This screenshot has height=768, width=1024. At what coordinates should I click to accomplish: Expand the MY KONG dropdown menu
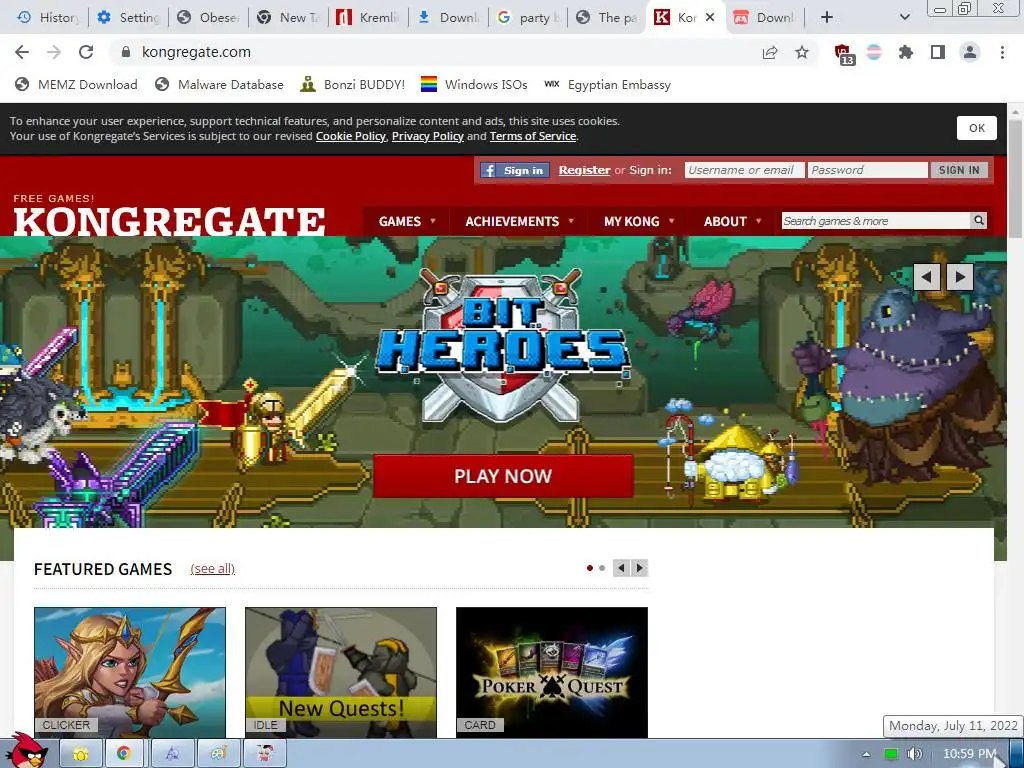(639, 221)
